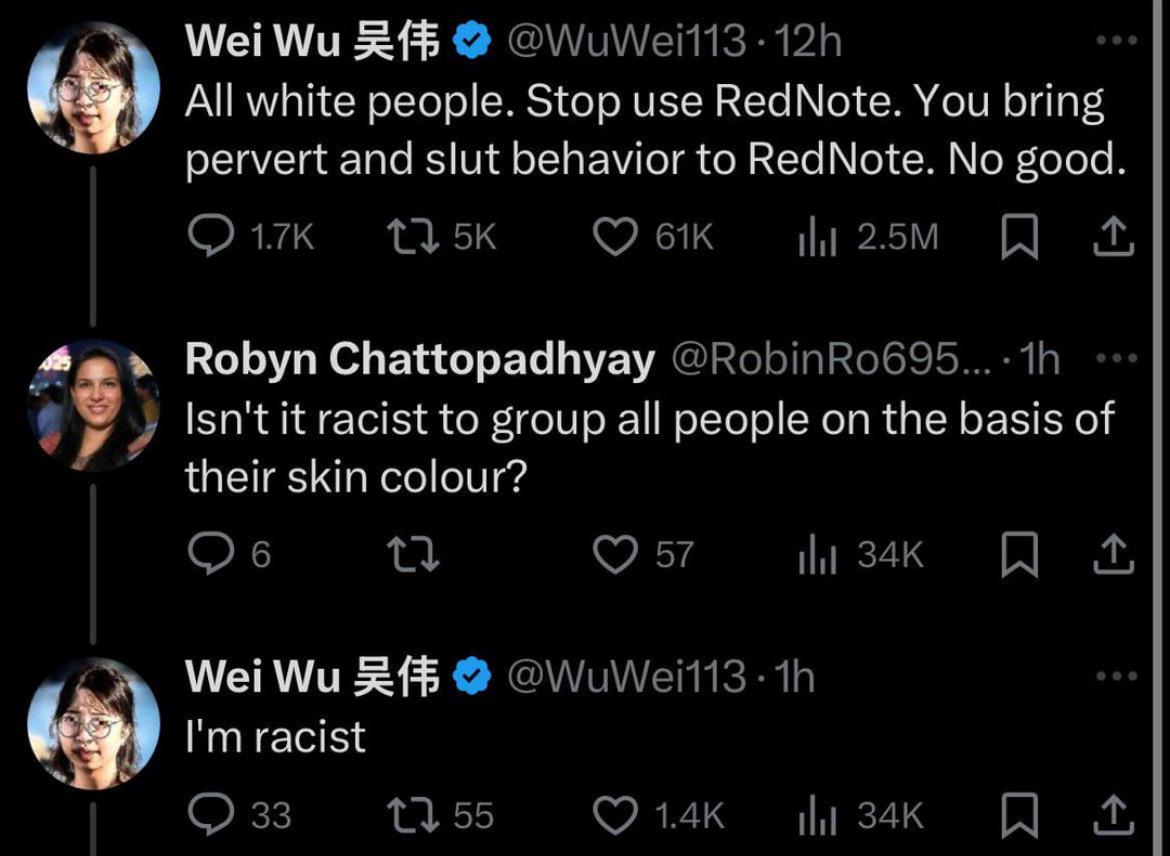Reply to the "I'm racist" tweet
The height and width of the screenshot is (856, 1170).
(x=210, y=815)
